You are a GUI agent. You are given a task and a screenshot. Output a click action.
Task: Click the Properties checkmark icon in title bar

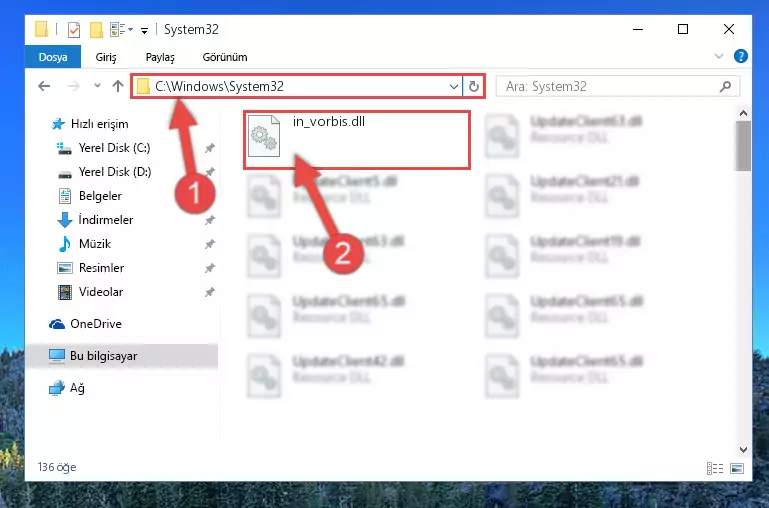tap(74, 30)
